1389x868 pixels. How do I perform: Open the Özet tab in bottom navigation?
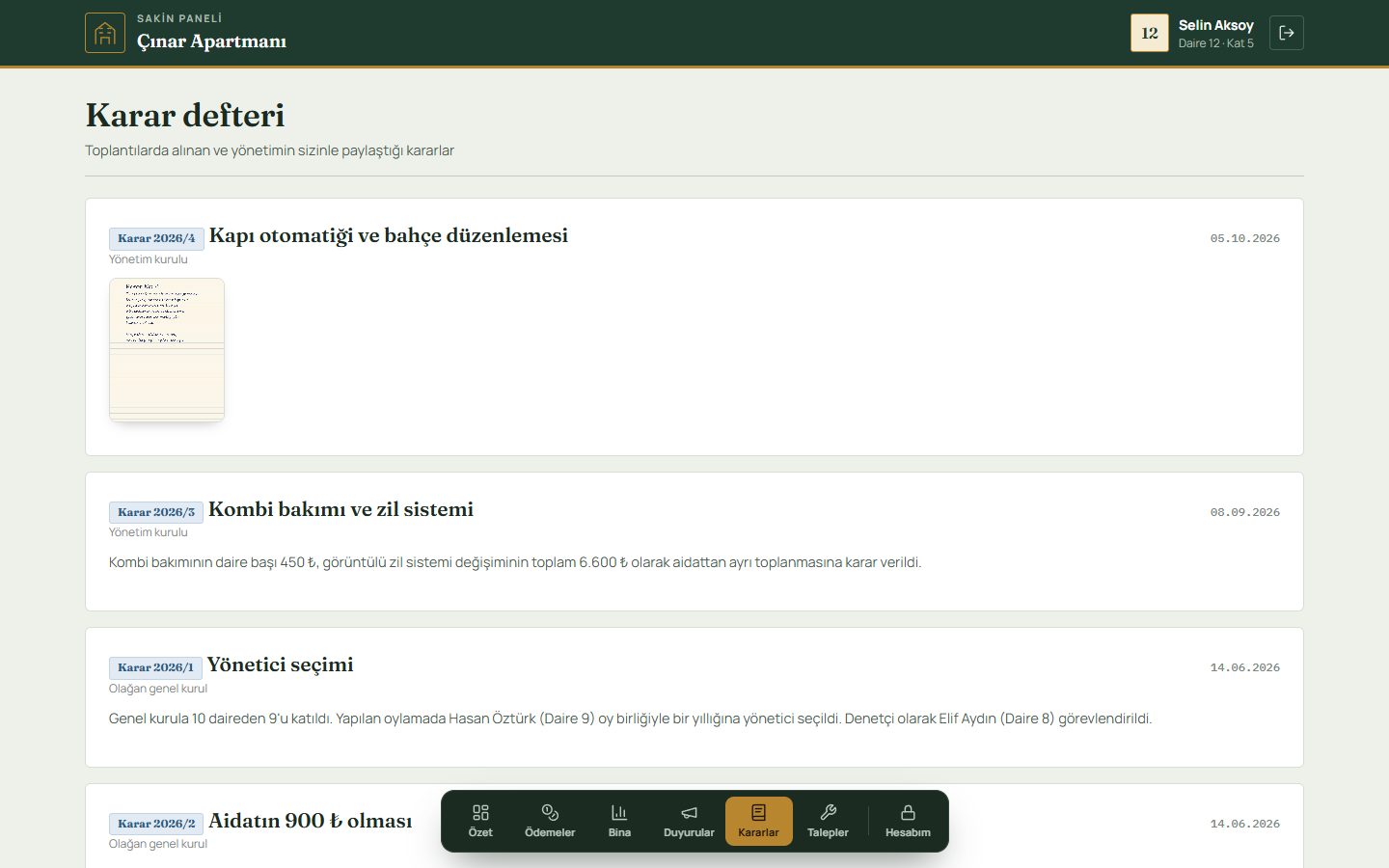480,821
